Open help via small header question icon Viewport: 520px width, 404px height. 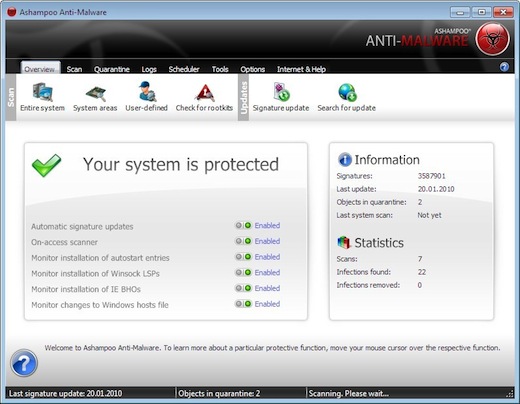click(x=504, y=67)
